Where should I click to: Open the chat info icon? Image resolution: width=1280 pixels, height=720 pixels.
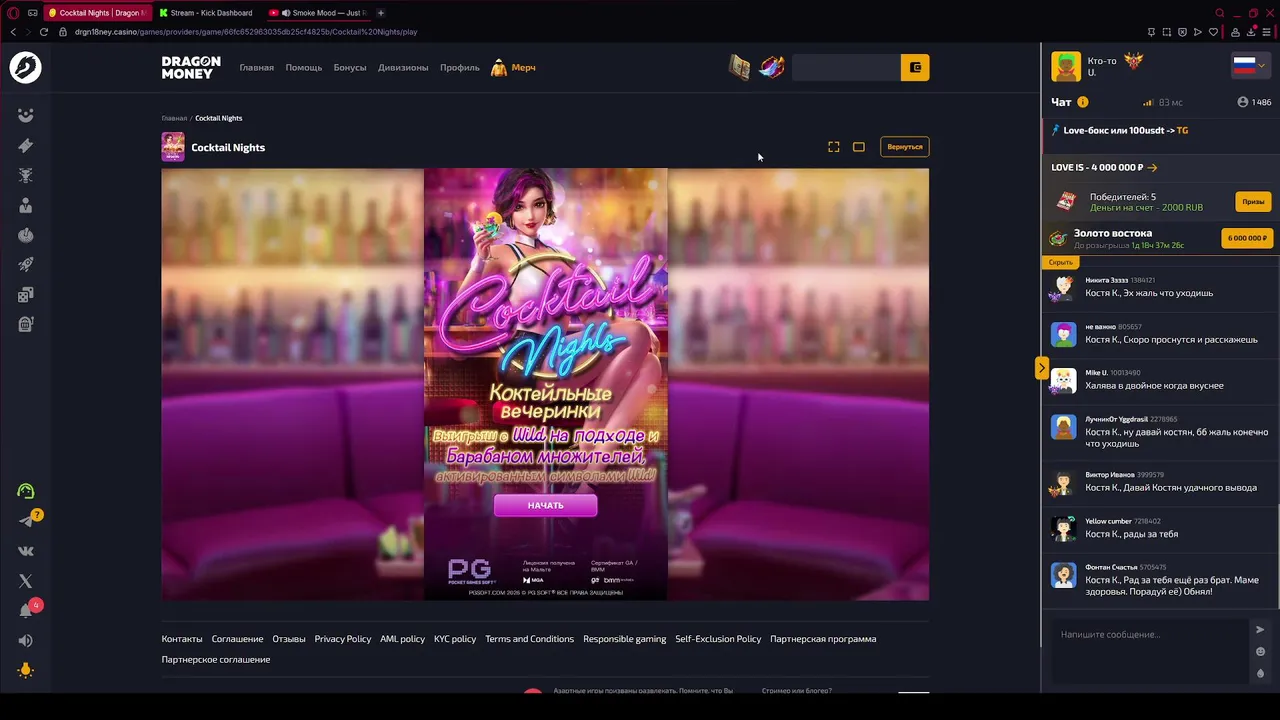pos(1083,102)
